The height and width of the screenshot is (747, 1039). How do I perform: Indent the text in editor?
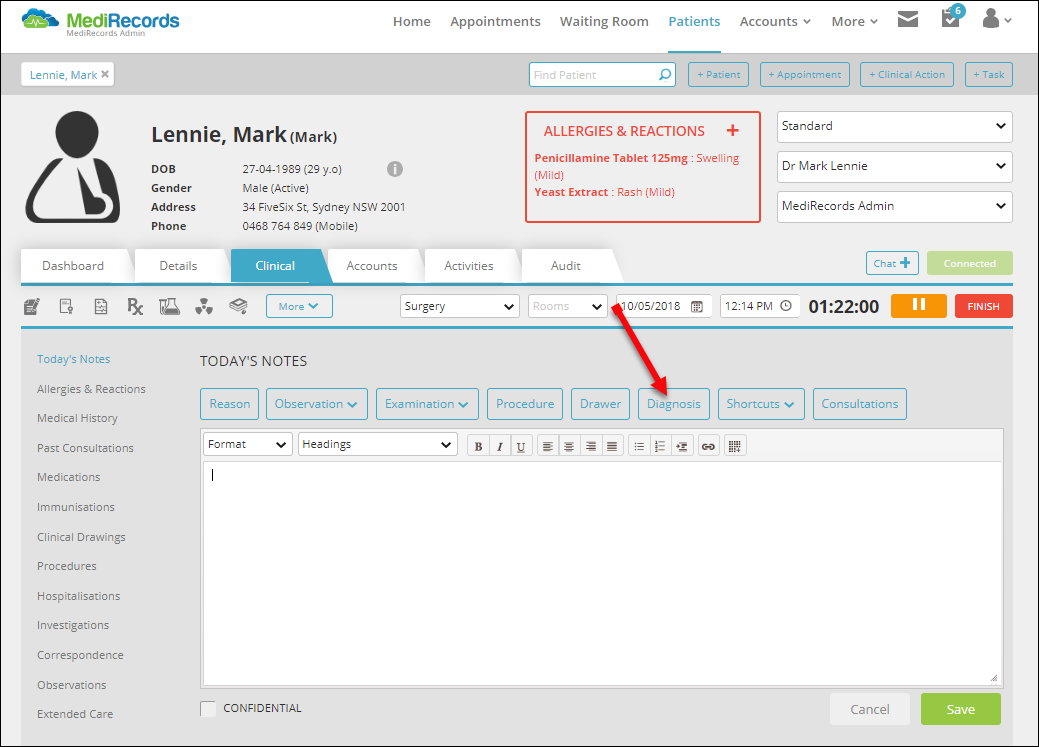(x=682, y=446)
